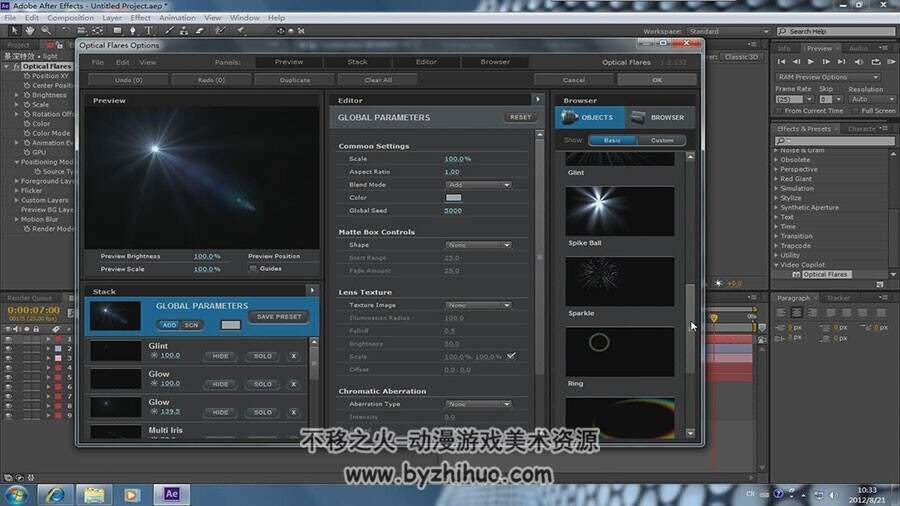Click the SAVE PRESET button
This screenshot has height=506, width=900.
279,317
